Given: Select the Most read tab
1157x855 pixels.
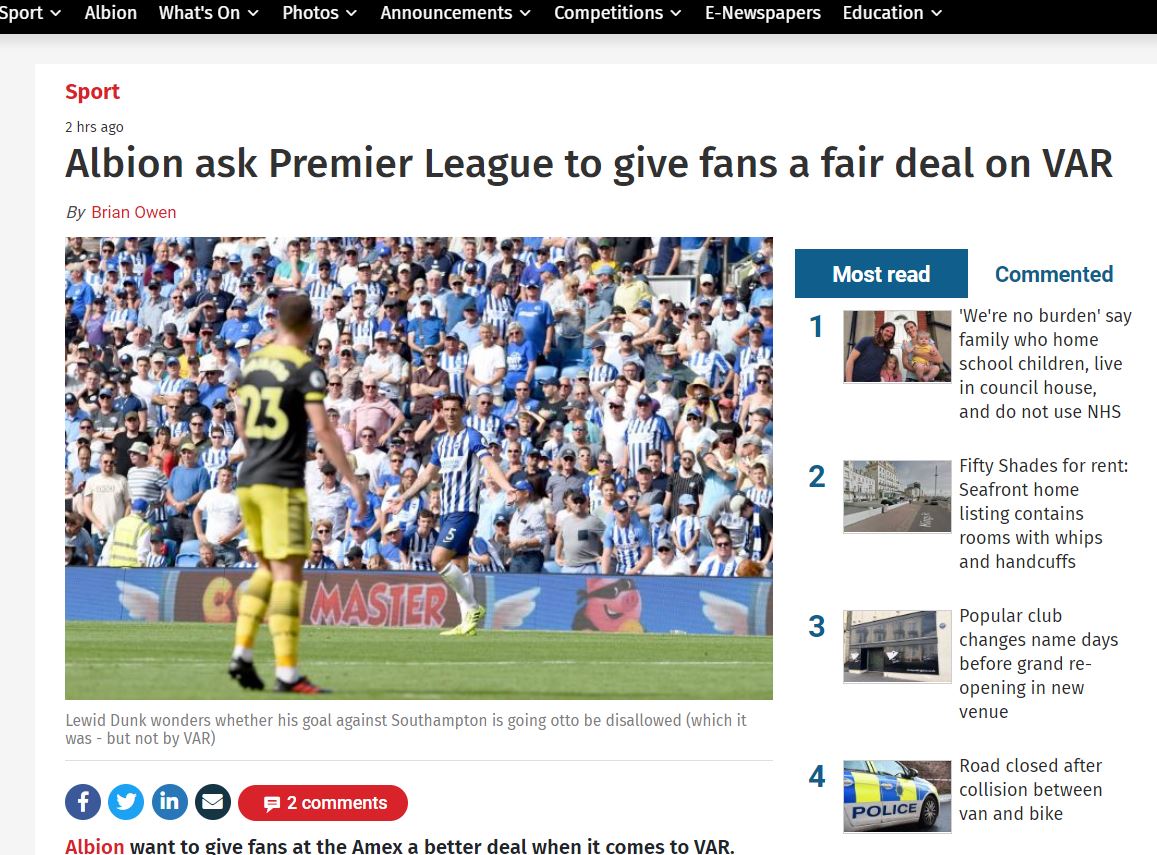Looking at the screenshot, I should tap(881, 274).
